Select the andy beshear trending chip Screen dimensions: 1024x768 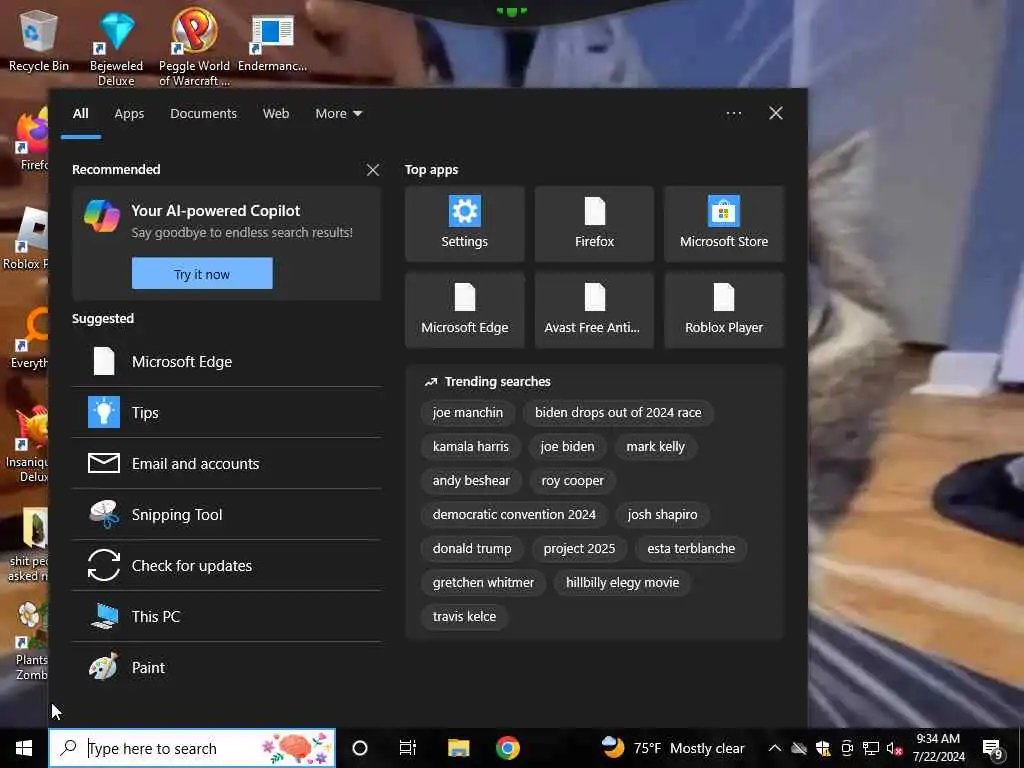pos(471,481)
